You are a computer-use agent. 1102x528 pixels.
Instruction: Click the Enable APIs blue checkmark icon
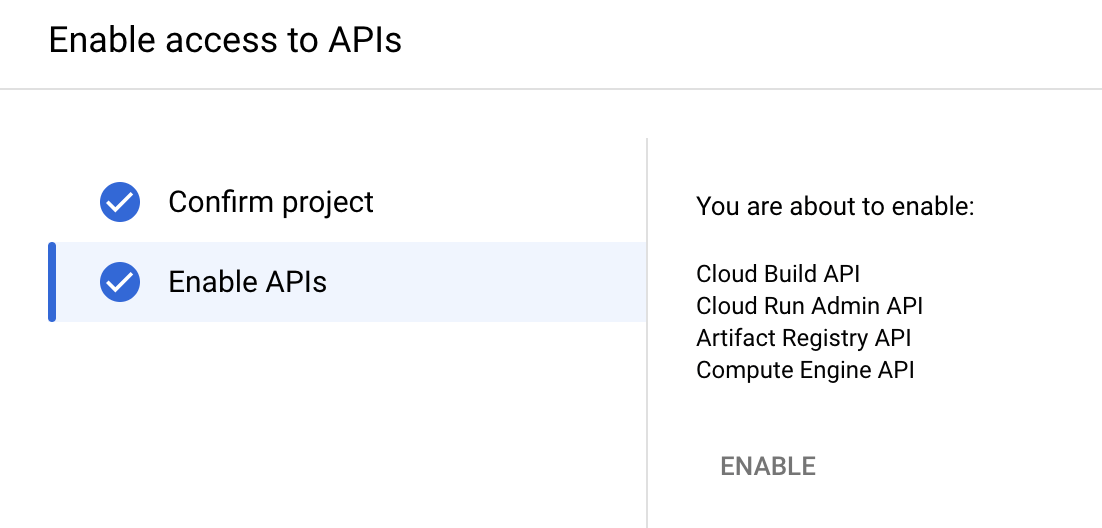(x=120, y=282)
